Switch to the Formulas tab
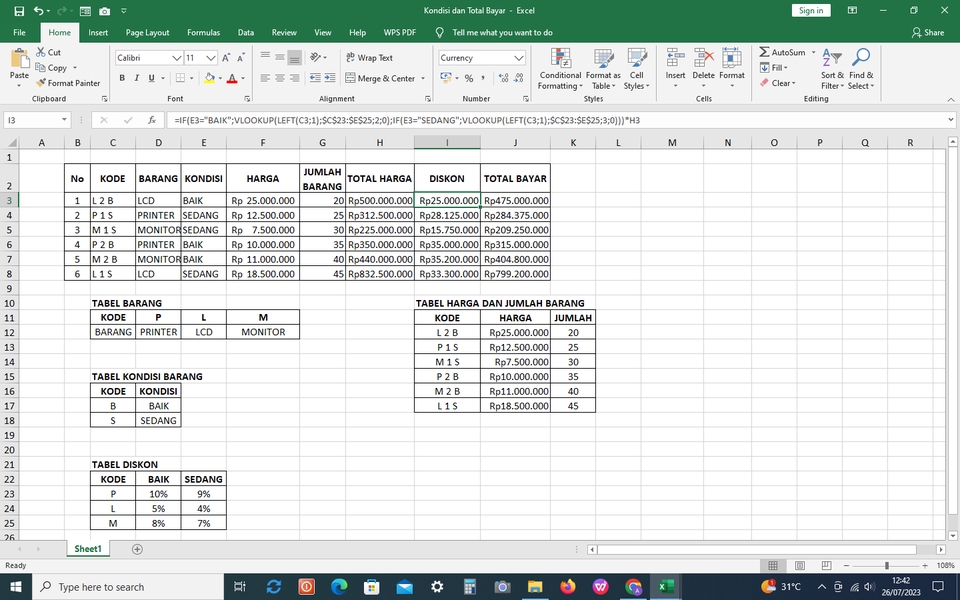The image size is (960, 600). [203, 32]
